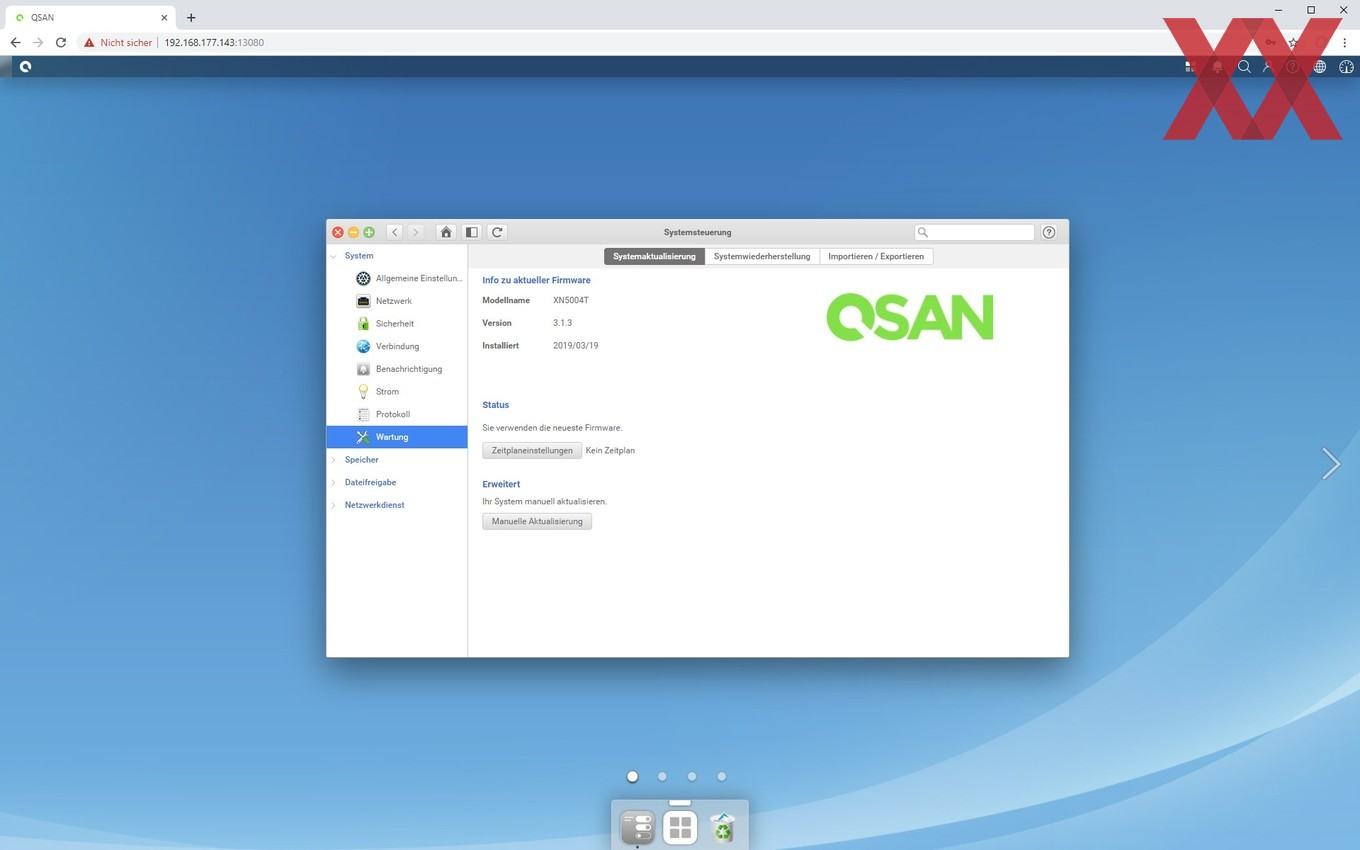Open the recycle bin in the dock
Image resolution: width=1360 pixels, height=850 pixels.
click(722, 827)
